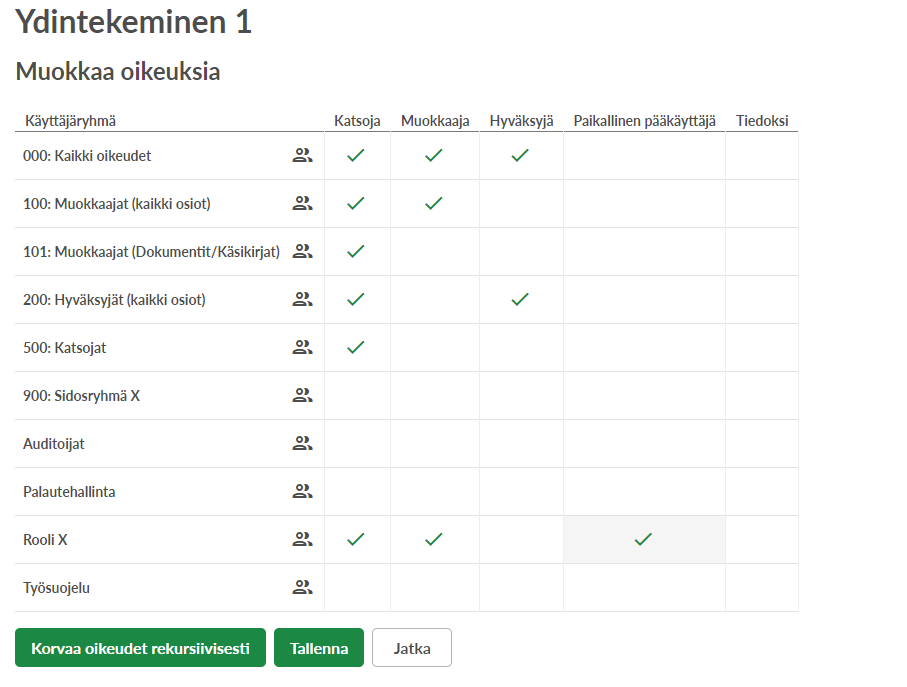Click people icon for Palautehallinta row
This screenshot has width=907, height=687.
tap(302, 491)
